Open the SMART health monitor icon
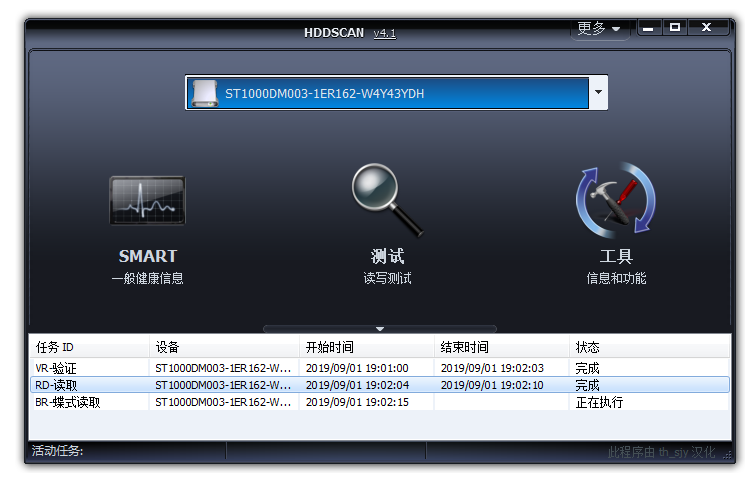This screenshot has height=486, width=755. pos(147,200)
